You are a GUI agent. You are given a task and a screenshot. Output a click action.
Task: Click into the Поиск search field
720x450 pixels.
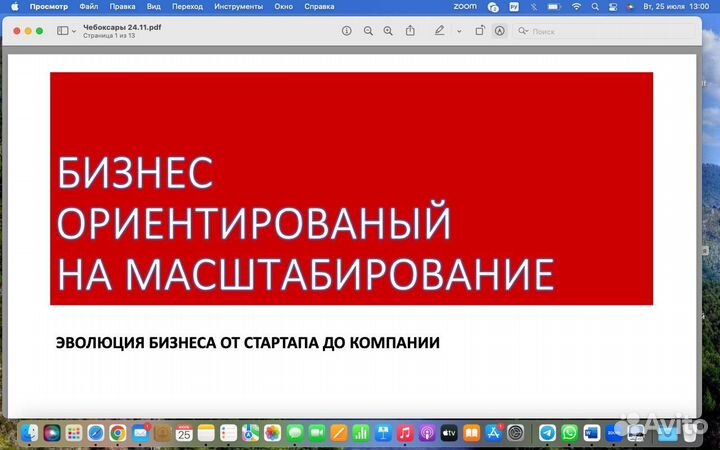[x=606, y=31]
